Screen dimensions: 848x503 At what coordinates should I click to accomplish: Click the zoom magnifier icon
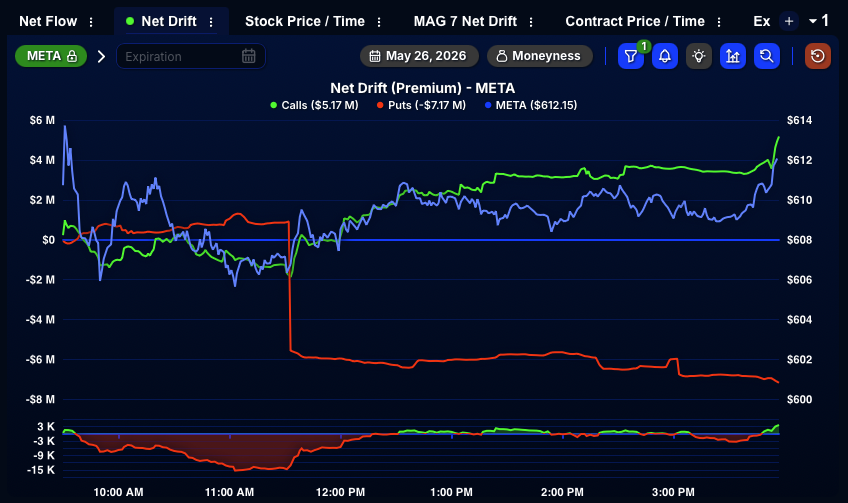click(767, 56)
